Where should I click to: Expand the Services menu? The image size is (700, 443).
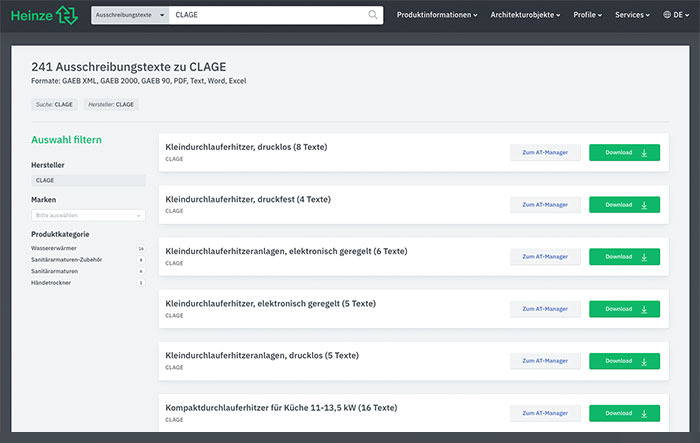[631, 15]
